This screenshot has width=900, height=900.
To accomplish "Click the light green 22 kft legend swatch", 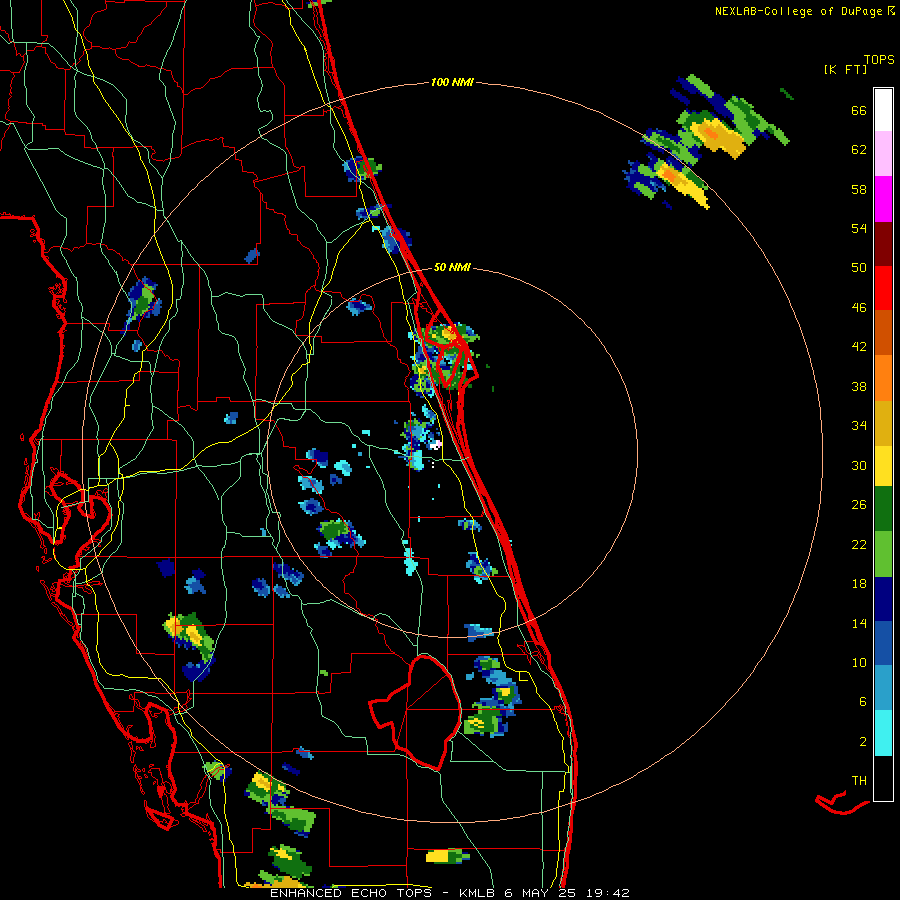I will click(883, 554).
